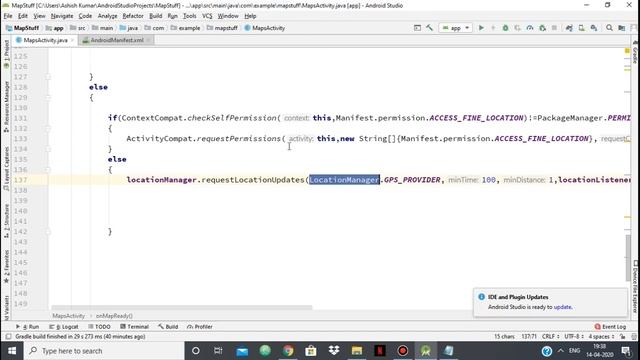Toggle tool window quick access in status bar corner
This screenshot has height=360, width=640.
pyautogui.click(x=8, y=337)
